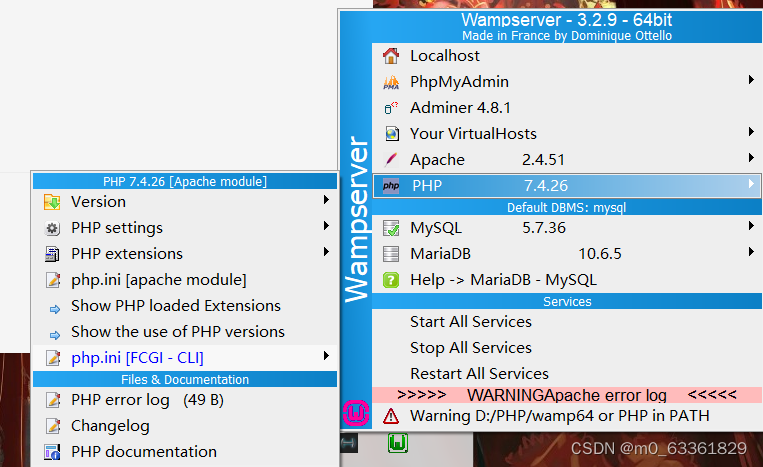Click the Wampserver - 3.2.9 - 64bit title
Screen dimensions: 763x467
click(x=567, y=20)
